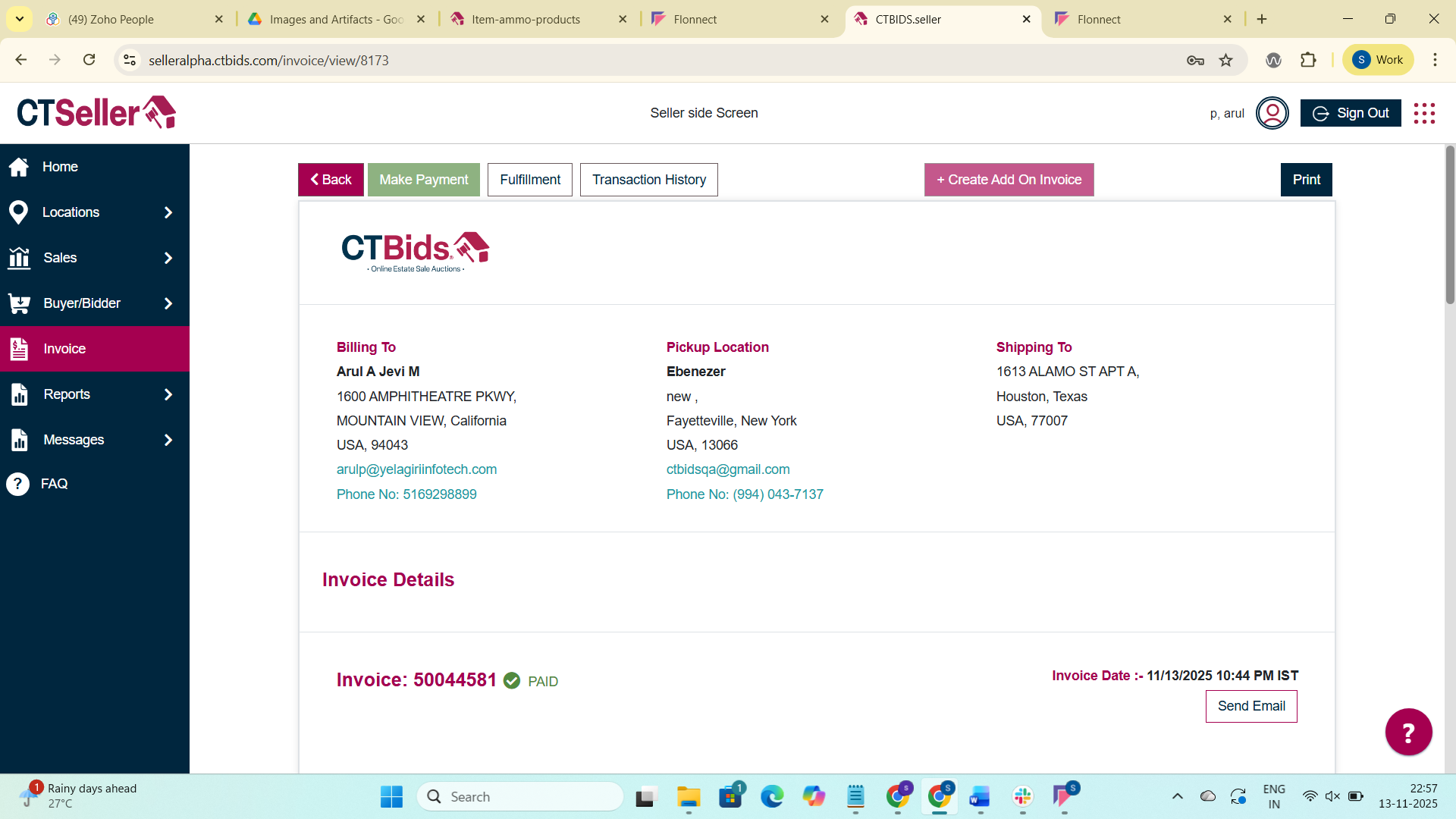The height and width of the screenshot is (819, 1456).
Task: Click the Invoice document icon in sidebar
Action: (19, 349)
